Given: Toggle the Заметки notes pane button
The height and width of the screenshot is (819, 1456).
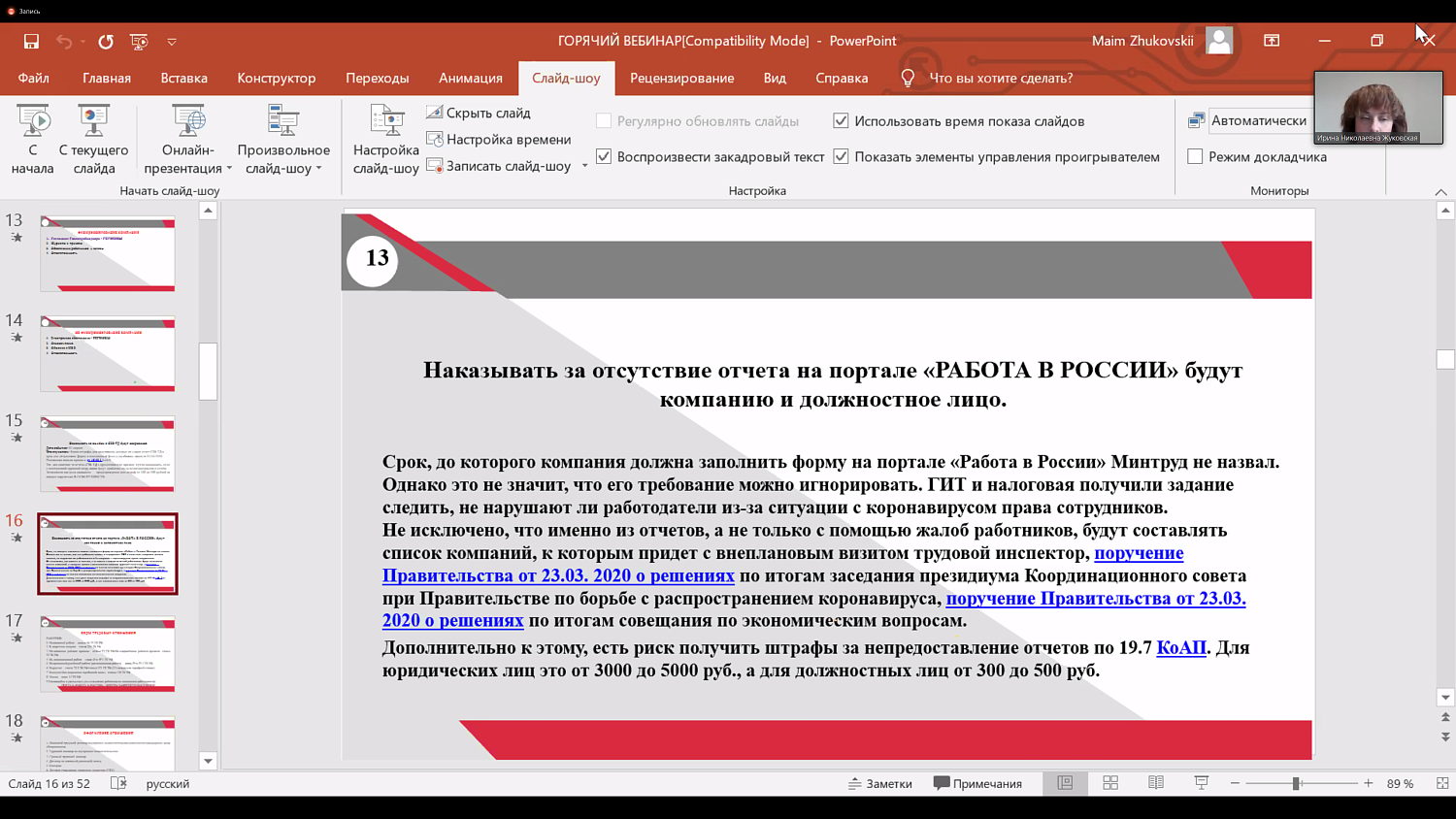Looking at the screenshot, I should pos(880,783).
